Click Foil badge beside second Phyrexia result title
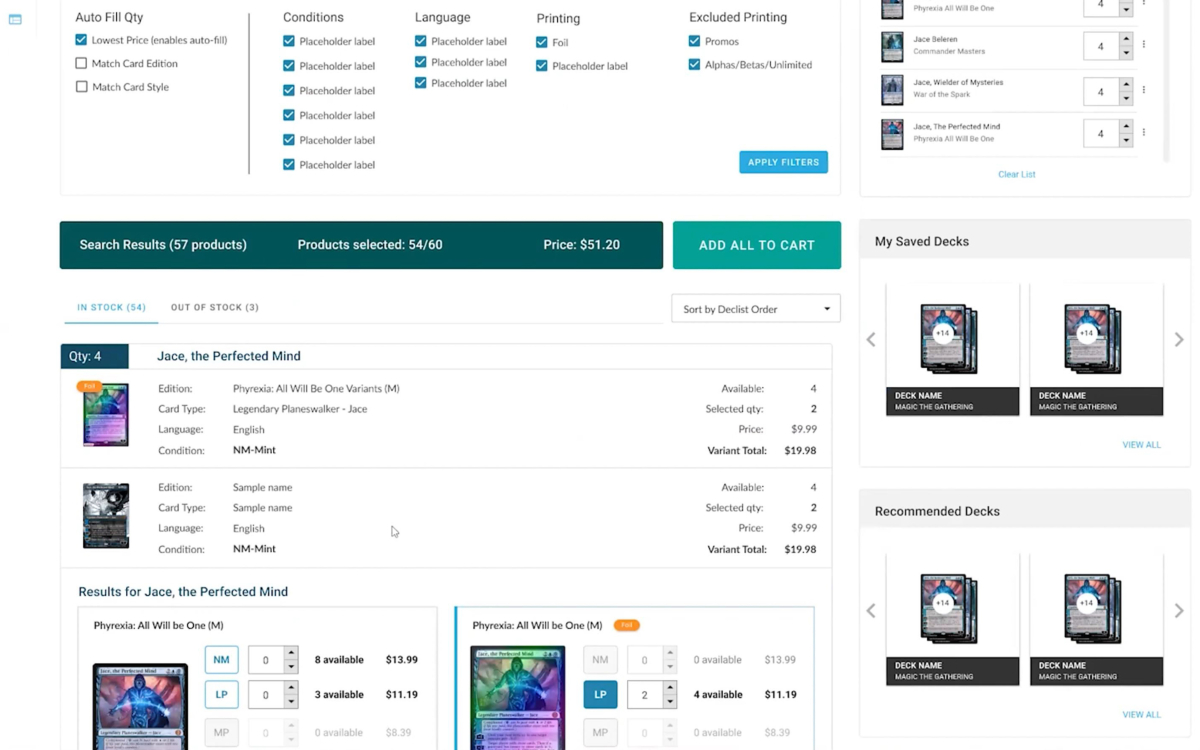The width and height of the screenshot is (1200, 750). point(627,625)
